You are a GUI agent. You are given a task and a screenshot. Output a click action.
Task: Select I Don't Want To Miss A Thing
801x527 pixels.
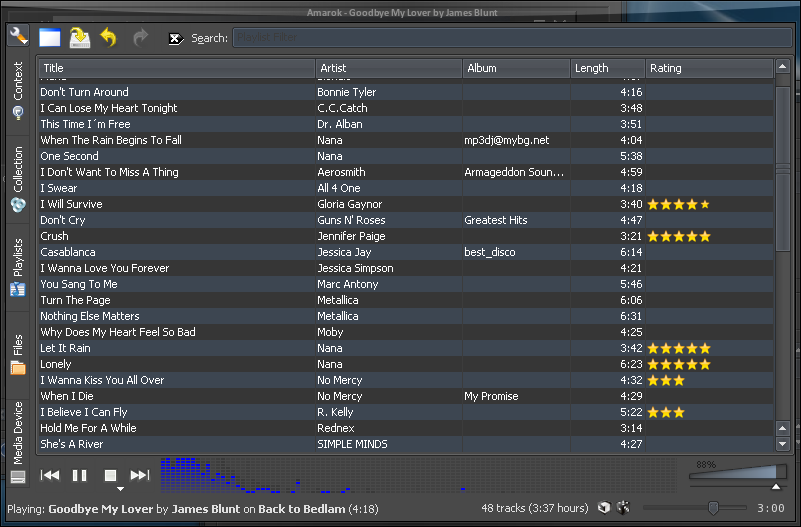[x=406, y=172]
